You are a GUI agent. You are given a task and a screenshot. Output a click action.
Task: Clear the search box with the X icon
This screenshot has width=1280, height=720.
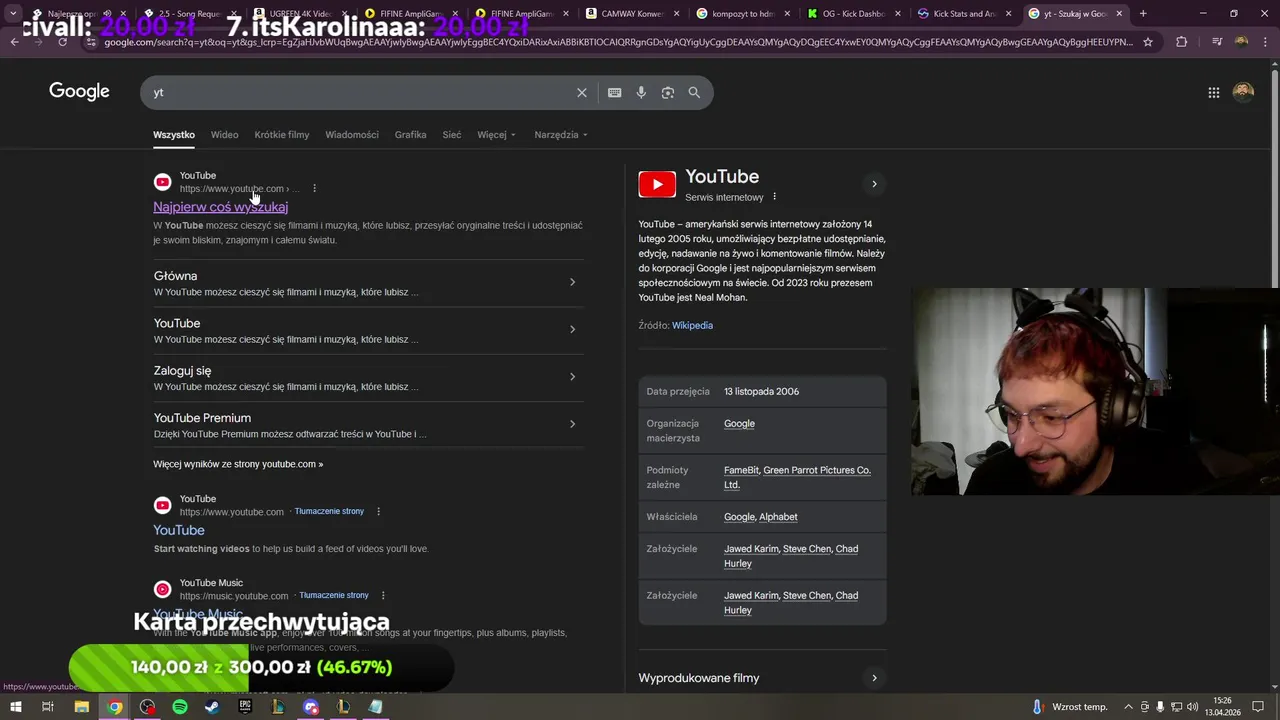coord(582,92)
